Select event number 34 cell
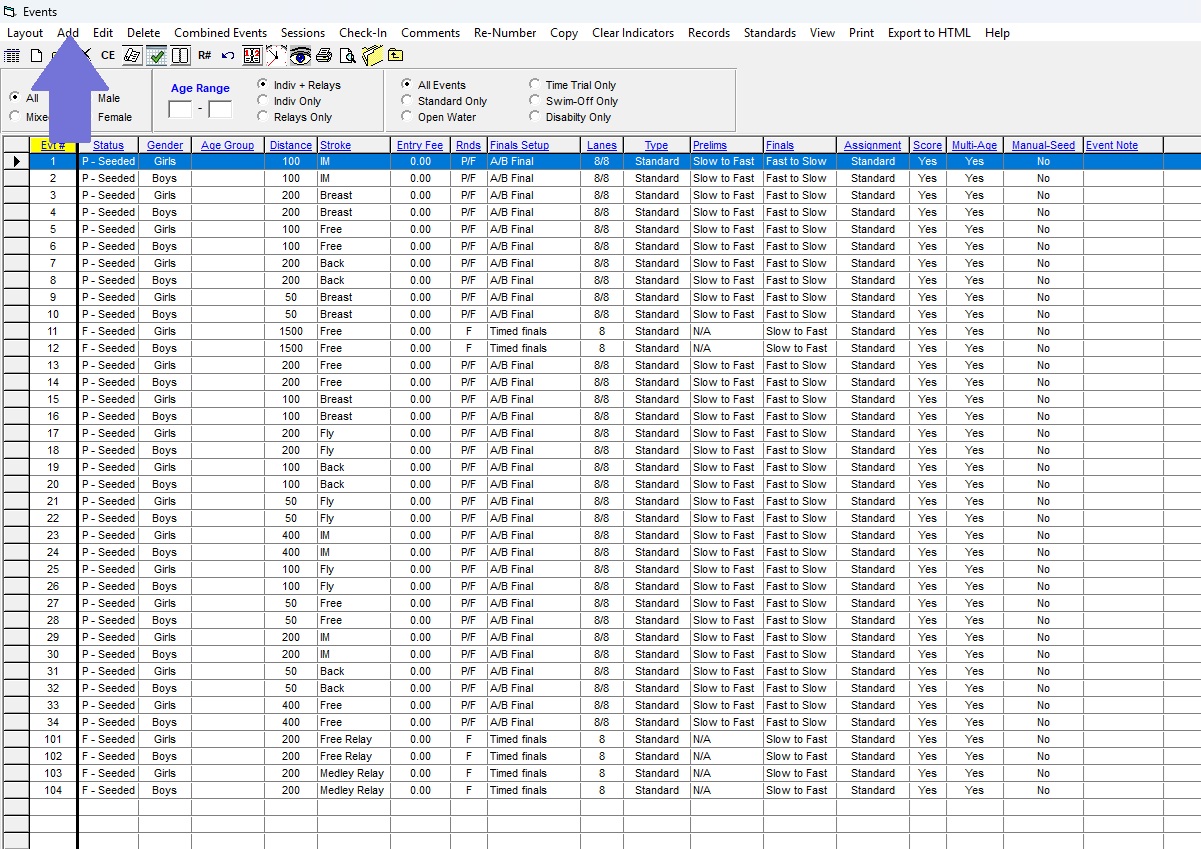 pyautogui.click(x=53, y=722)
